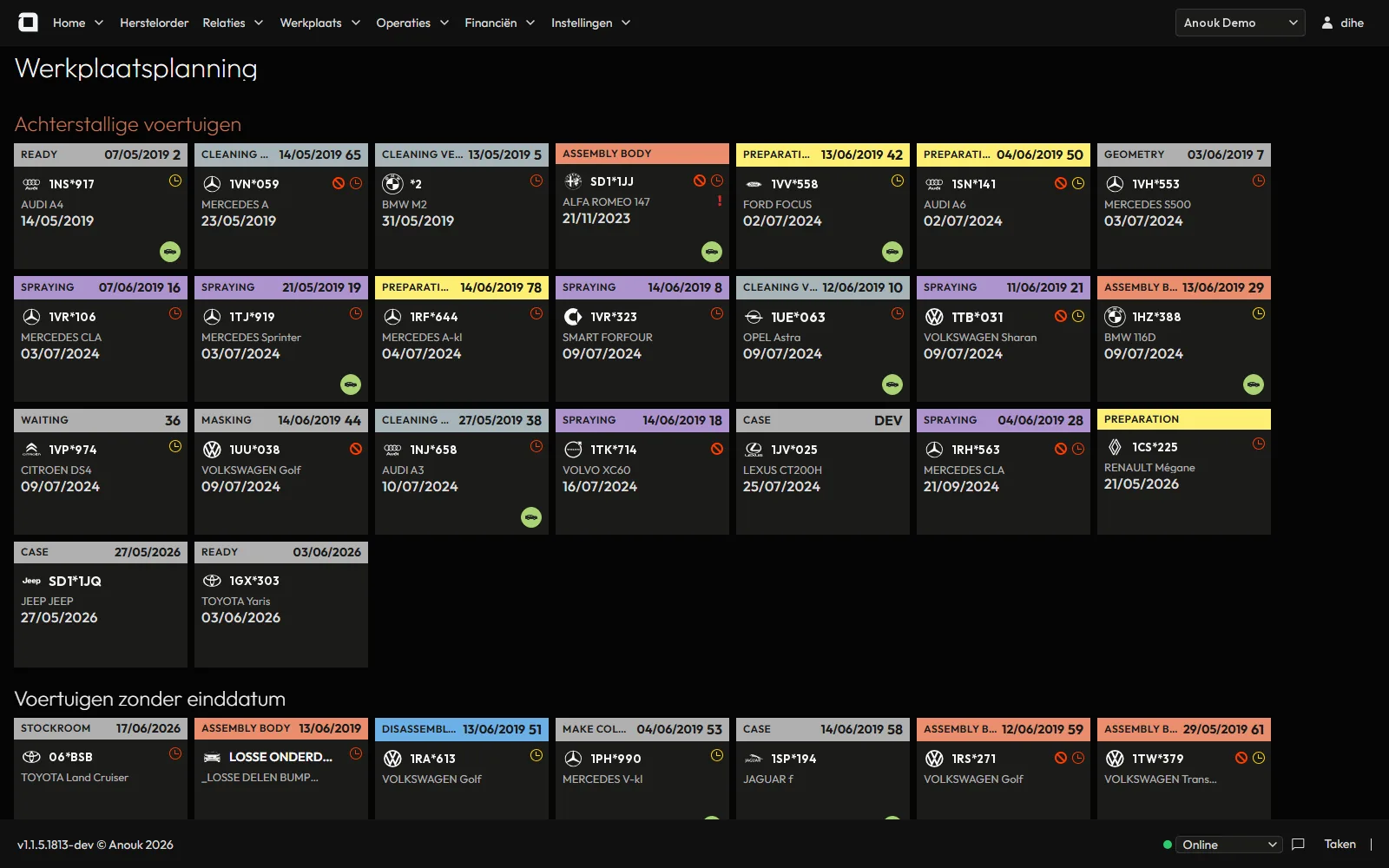The image size is (1389, 868).
Task: Click the clock icon on 1HZ*388 card
Action: click(1259, 313)
